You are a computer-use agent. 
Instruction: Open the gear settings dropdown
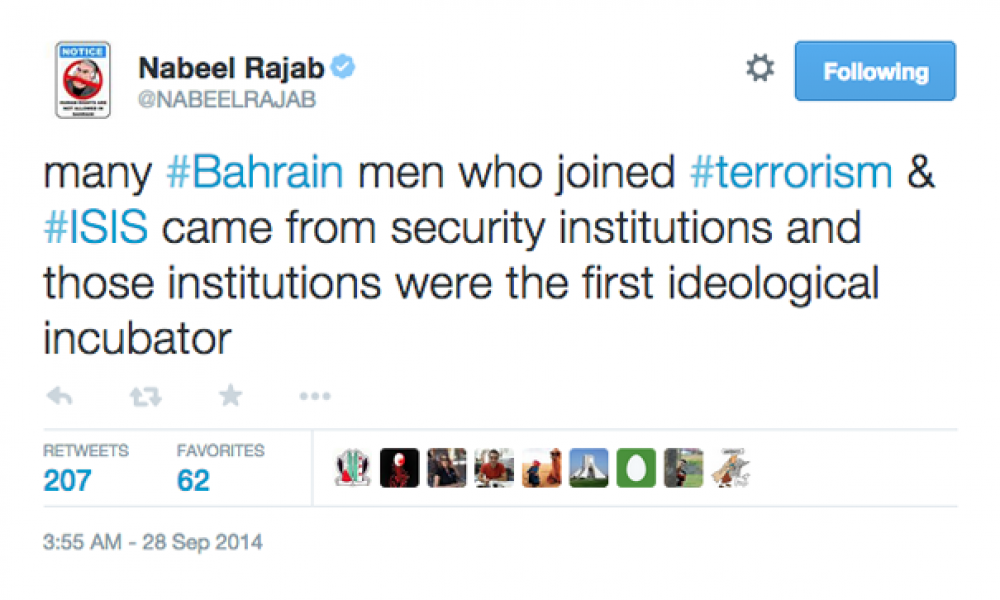[x=760, y=68]
